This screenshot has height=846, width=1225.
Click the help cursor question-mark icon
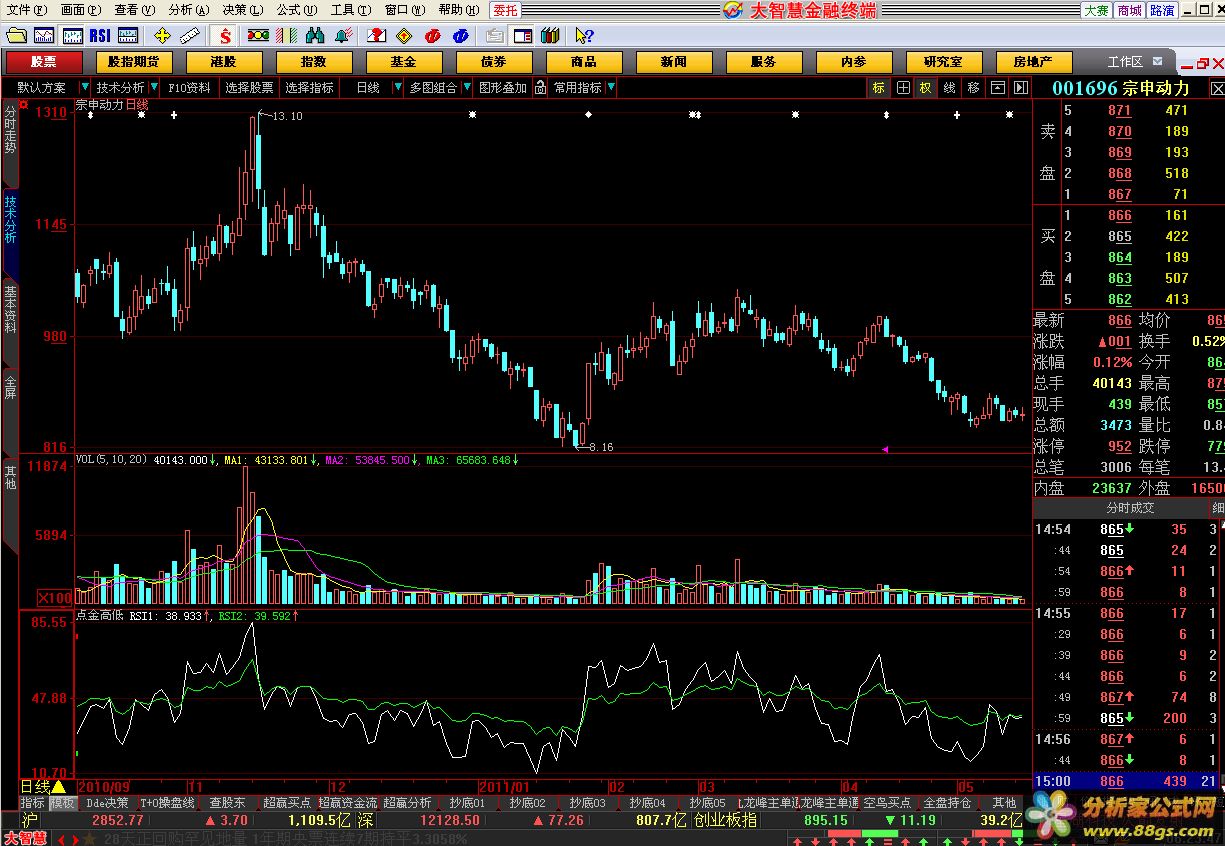584,35
